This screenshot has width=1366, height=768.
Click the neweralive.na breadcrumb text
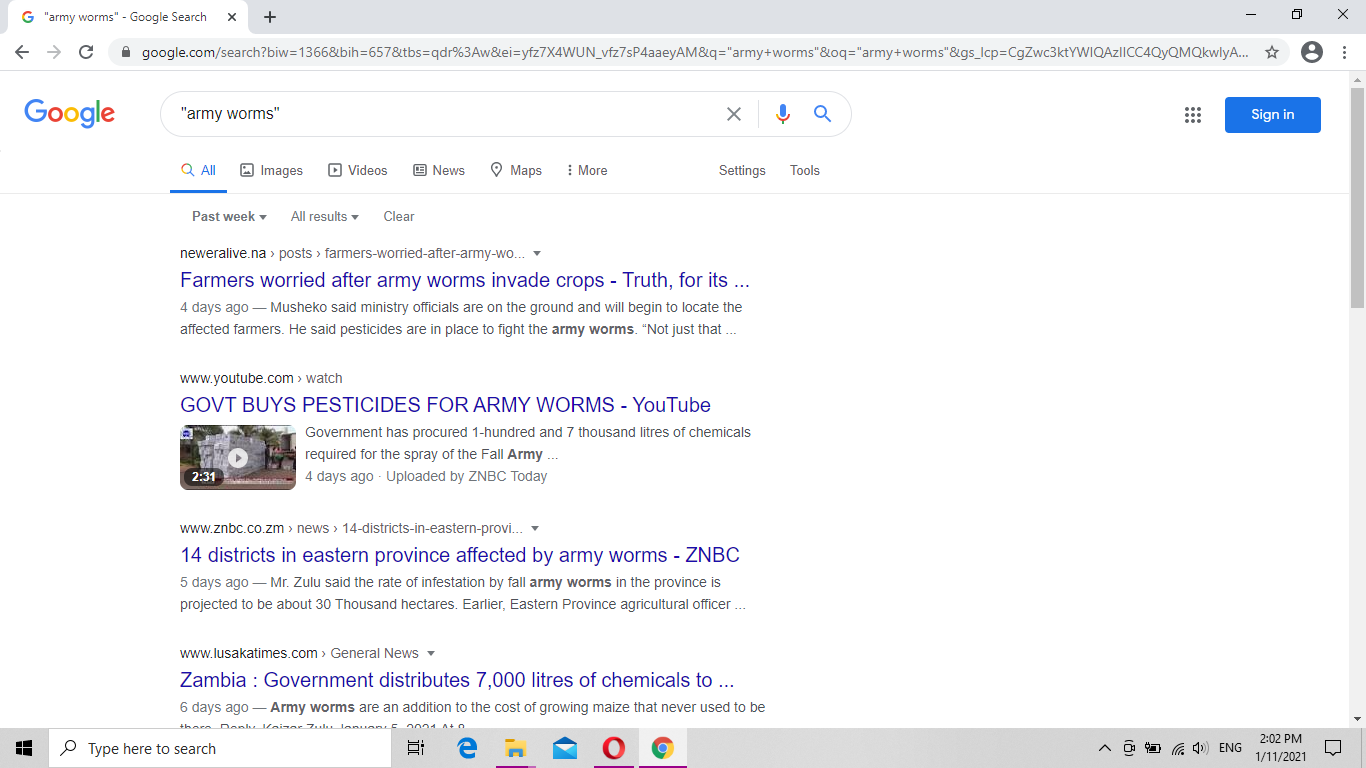(x=352, y=254)
